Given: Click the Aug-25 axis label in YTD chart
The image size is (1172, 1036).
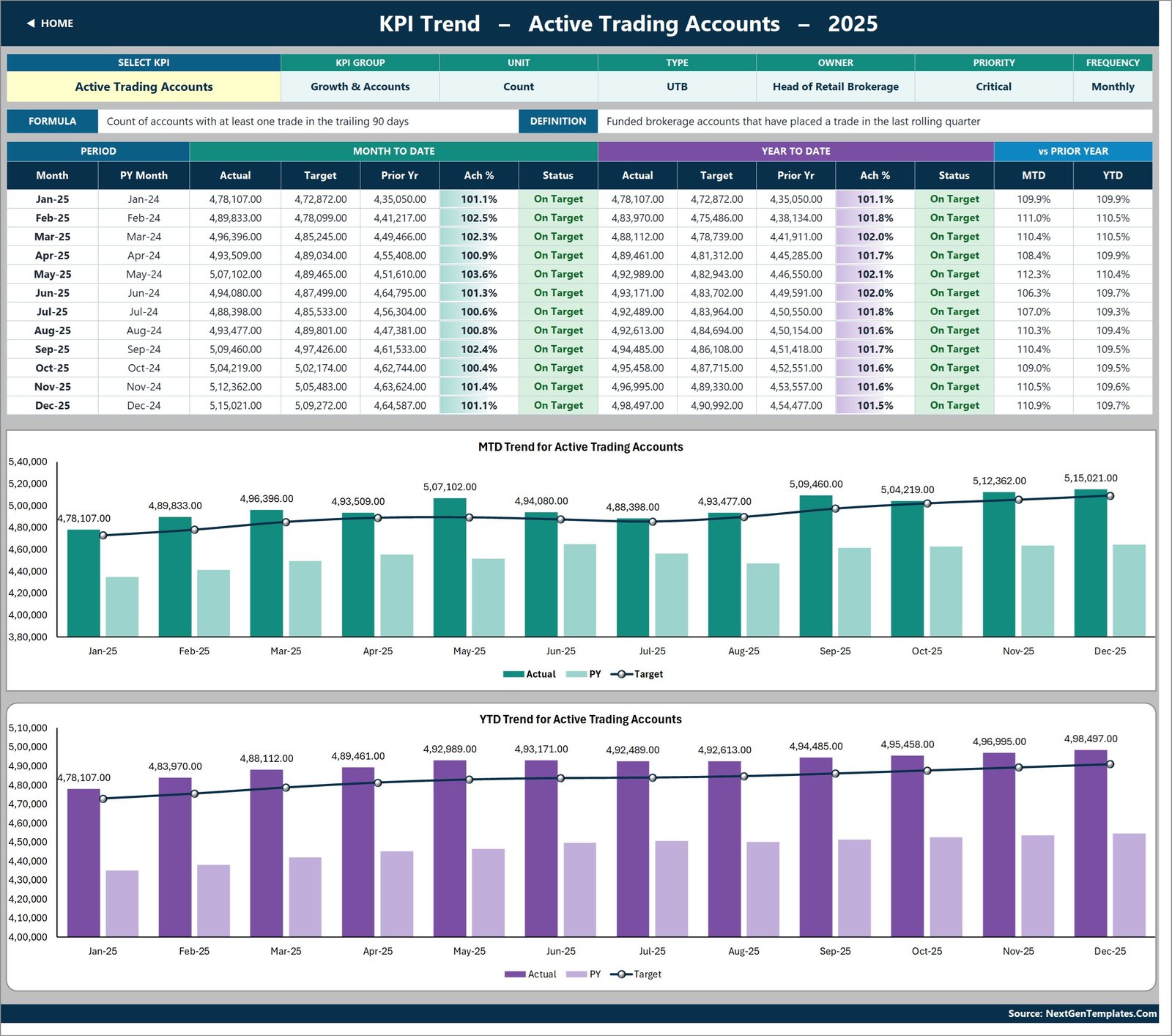Looking at the screenshot, I should 743,951.
